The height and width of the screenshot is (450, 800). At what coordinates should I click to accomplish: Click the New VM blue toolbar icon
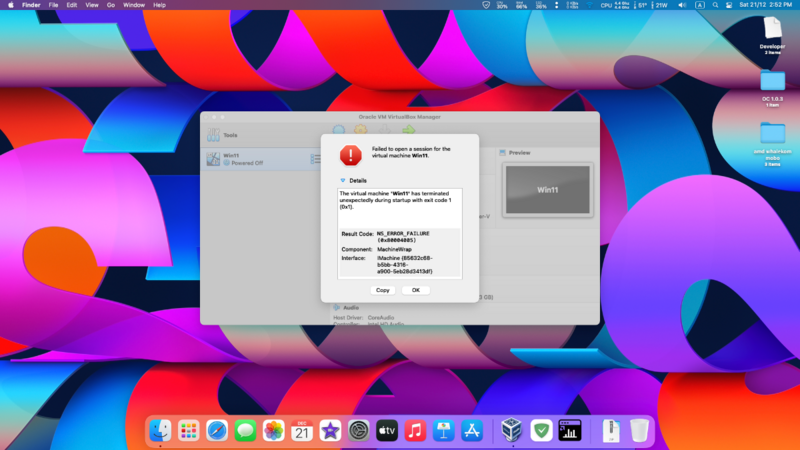(x=339, y=131)
